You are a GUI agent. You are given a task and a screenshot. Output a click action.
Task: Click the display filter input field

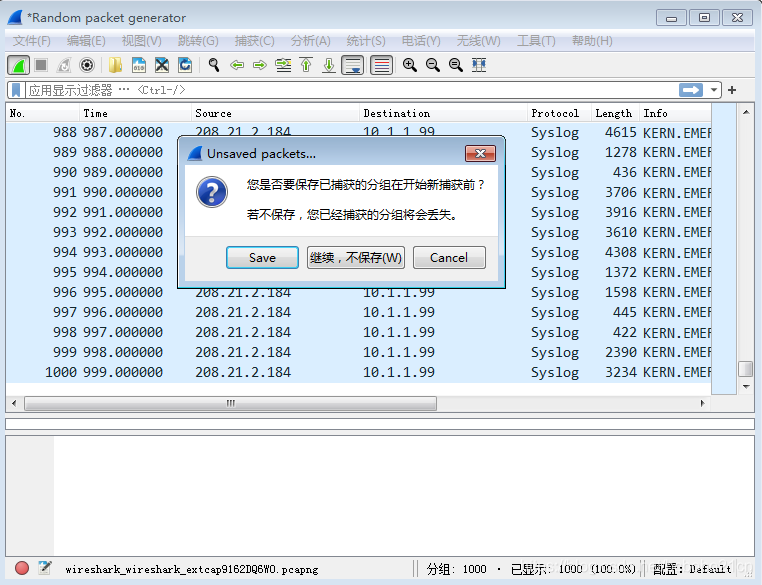point(350,90)
